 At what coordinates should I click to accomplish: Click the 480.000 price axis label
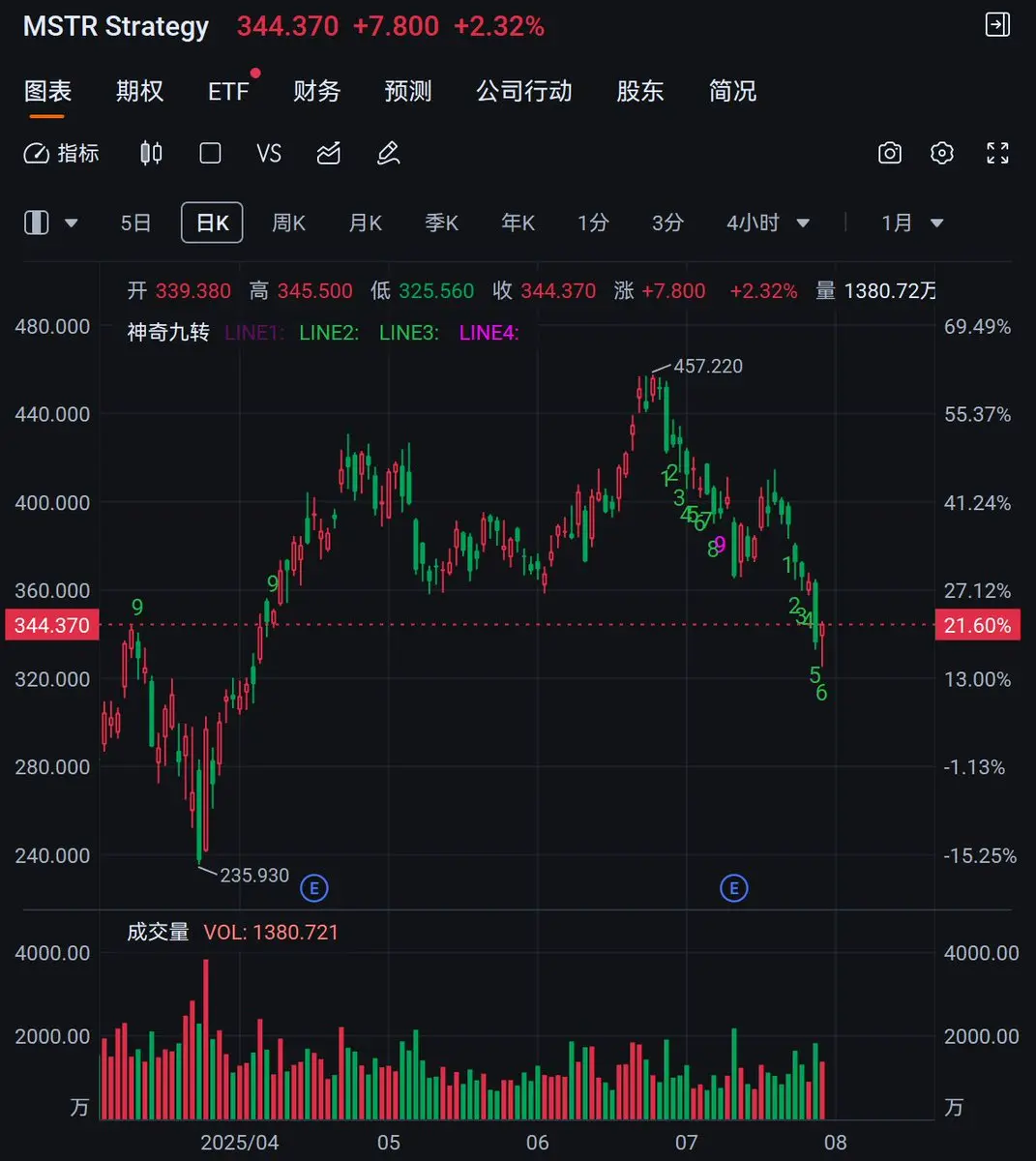52,326
